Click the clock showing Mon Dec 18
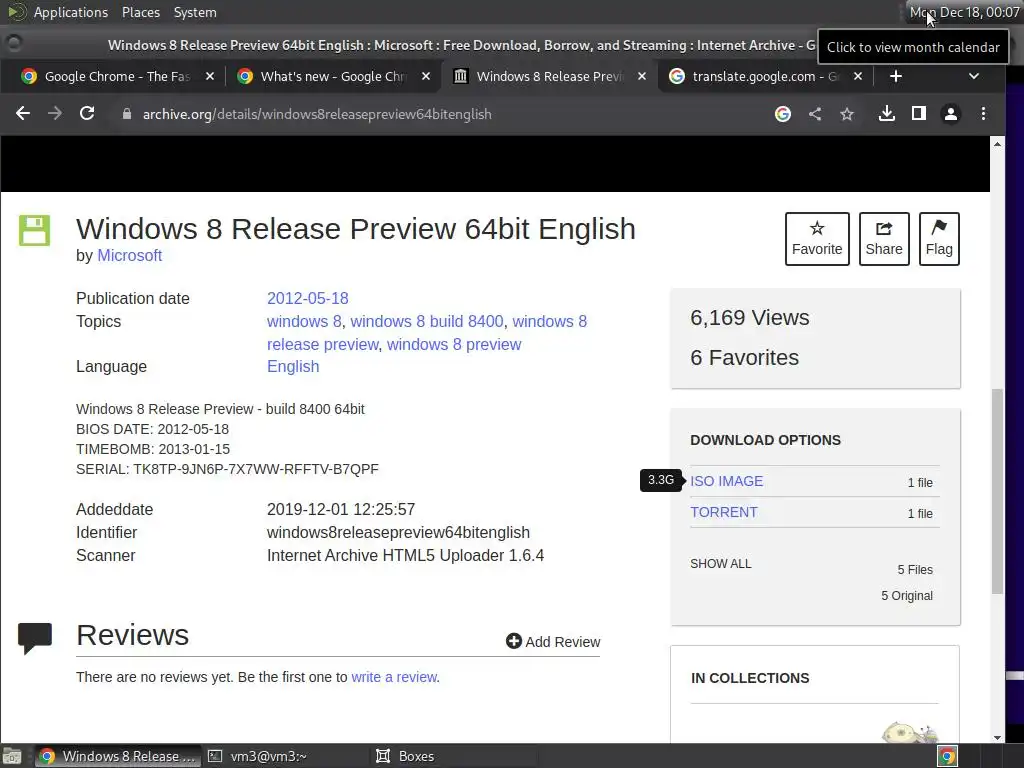1024x768 pixels. pos(965,12)
